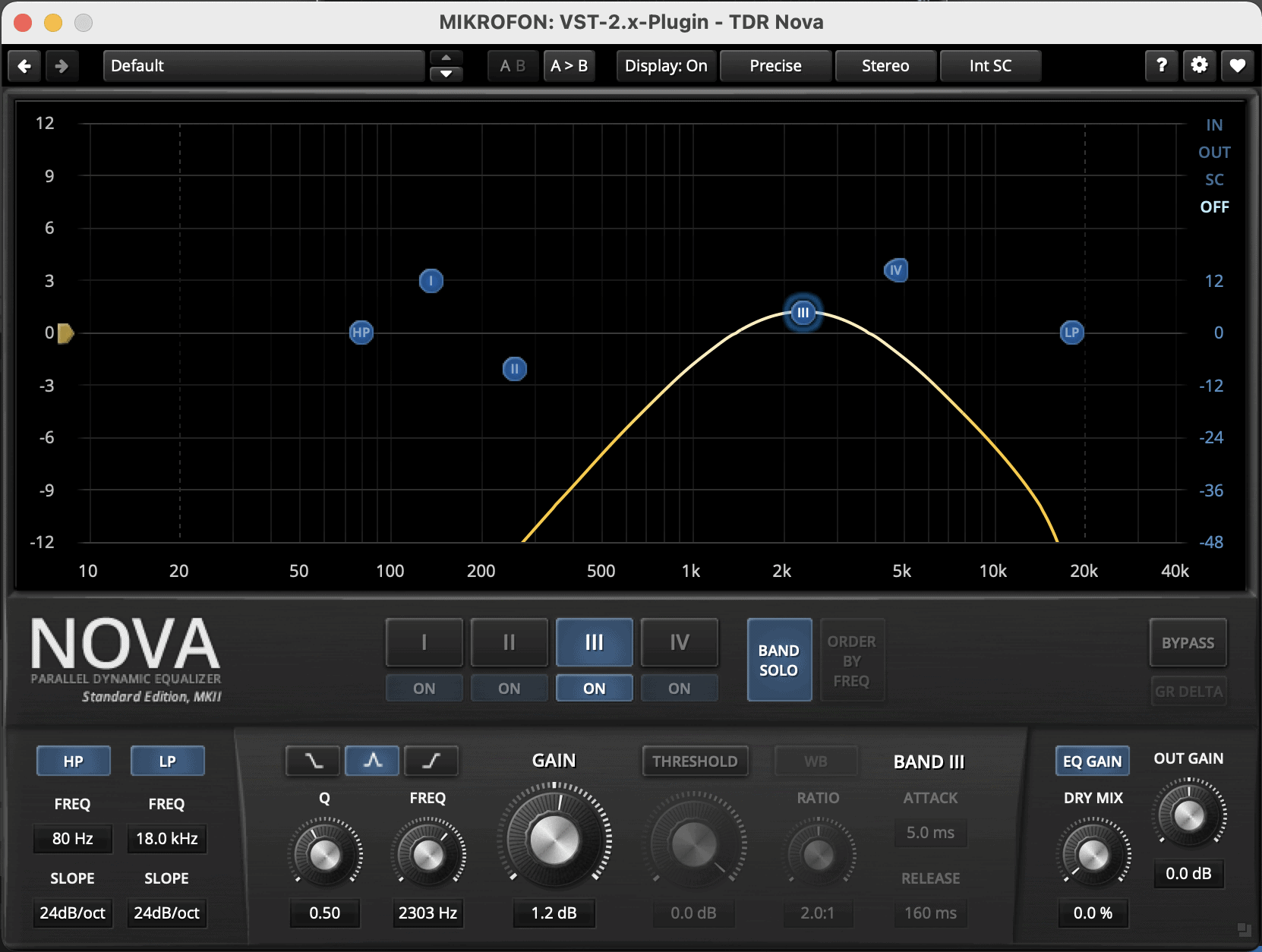The image size is (1262, 952).
Task: Toggle the HP filter button
Action: tap(74, 761)
